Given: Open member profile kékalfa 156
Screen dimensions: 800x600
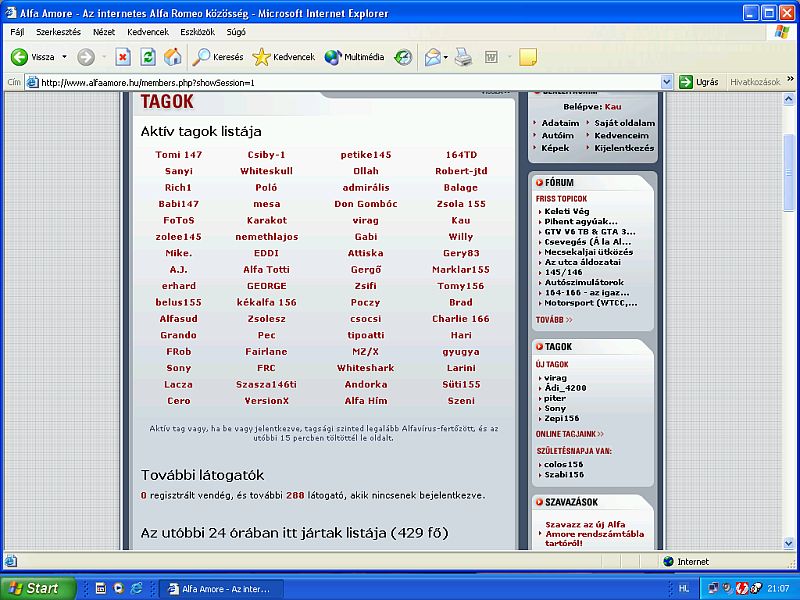Looking at the screenshot, I should click(x=266, y=302).
